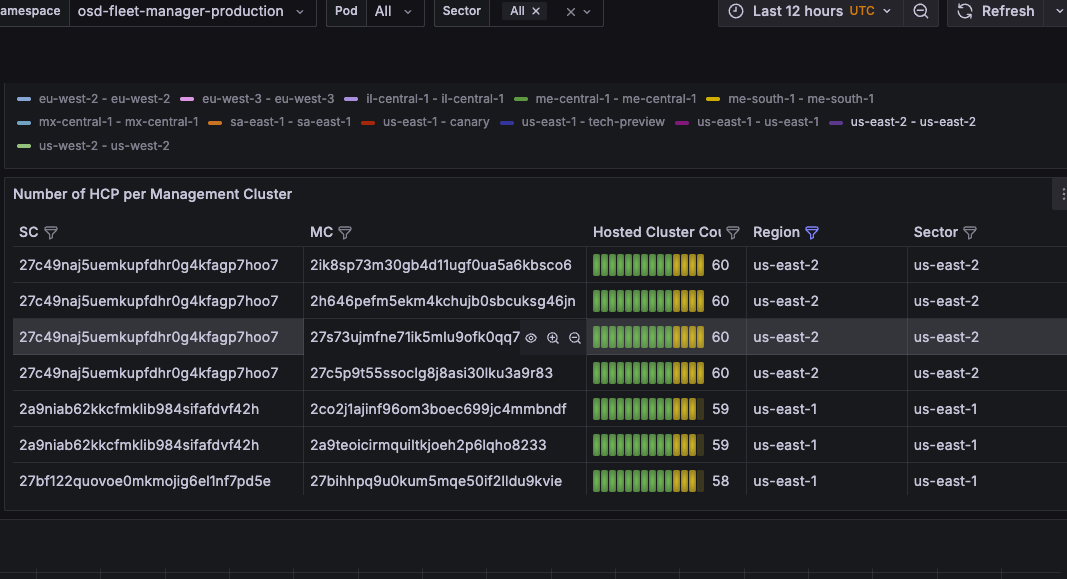Click the Hosted Cluster Count filter icon
Image resolution: width=1067 pixels, height=579 pixels.
733,233
